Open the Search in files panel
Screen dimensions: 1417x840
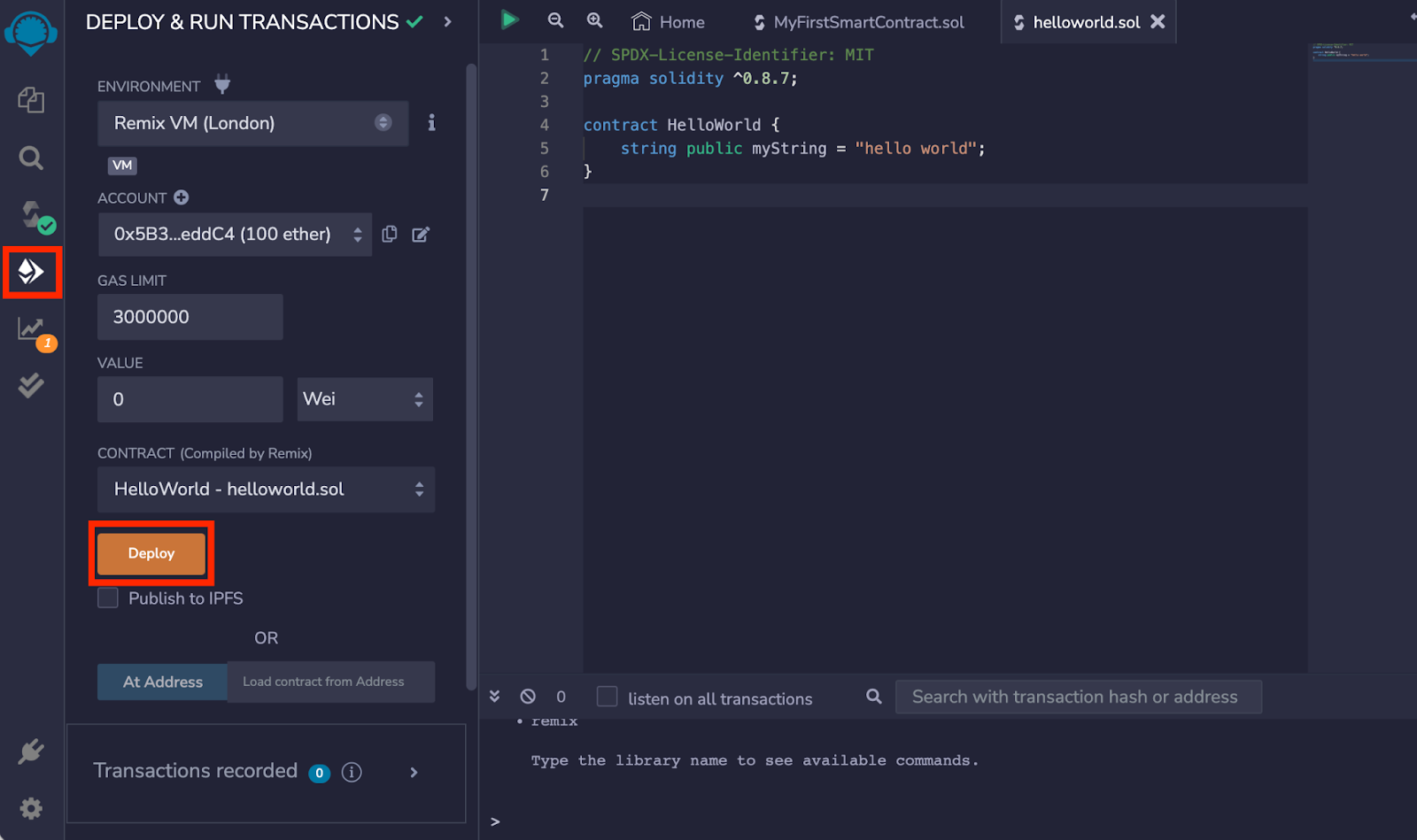coord(31,158)
